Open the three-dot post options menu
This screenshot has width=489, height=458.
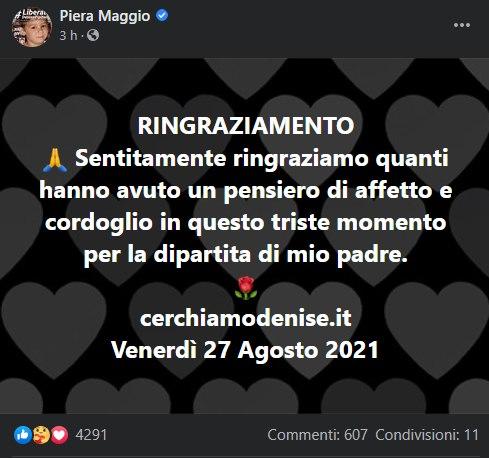tap(462, 25)
